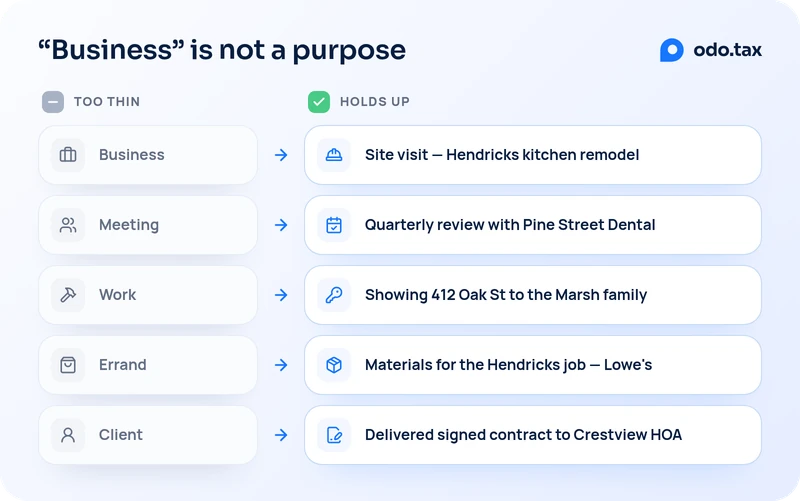Click the hammer icon beside Work
Viewport: 800px width, 501px height.
pyautogui.click(x=68, y=295)
